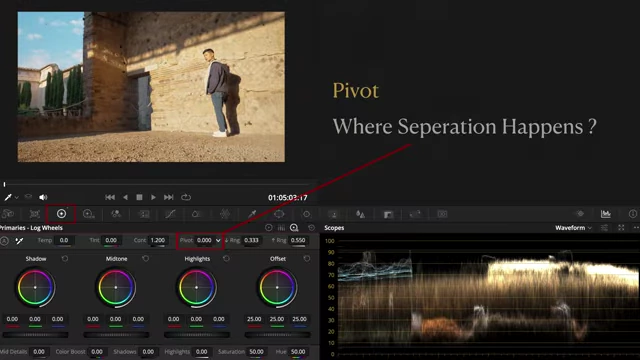Image resolution: width=640 pixels, height=360 pixels.
Task: Open the Blur palette
Action: pos(360,214)
